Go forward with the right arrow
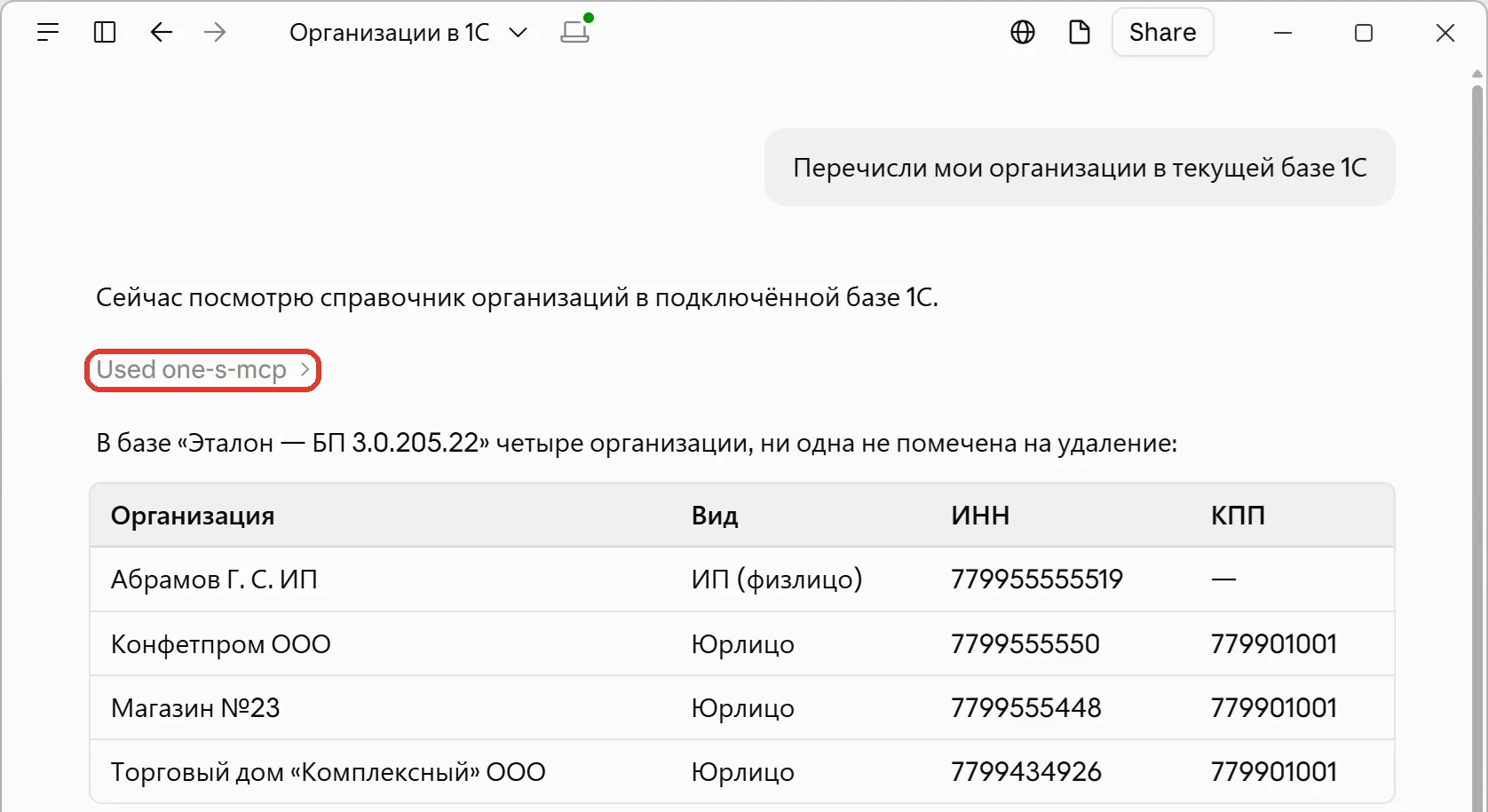The height and width of the screenshot is (812, 1488). (x=215, y=33)
